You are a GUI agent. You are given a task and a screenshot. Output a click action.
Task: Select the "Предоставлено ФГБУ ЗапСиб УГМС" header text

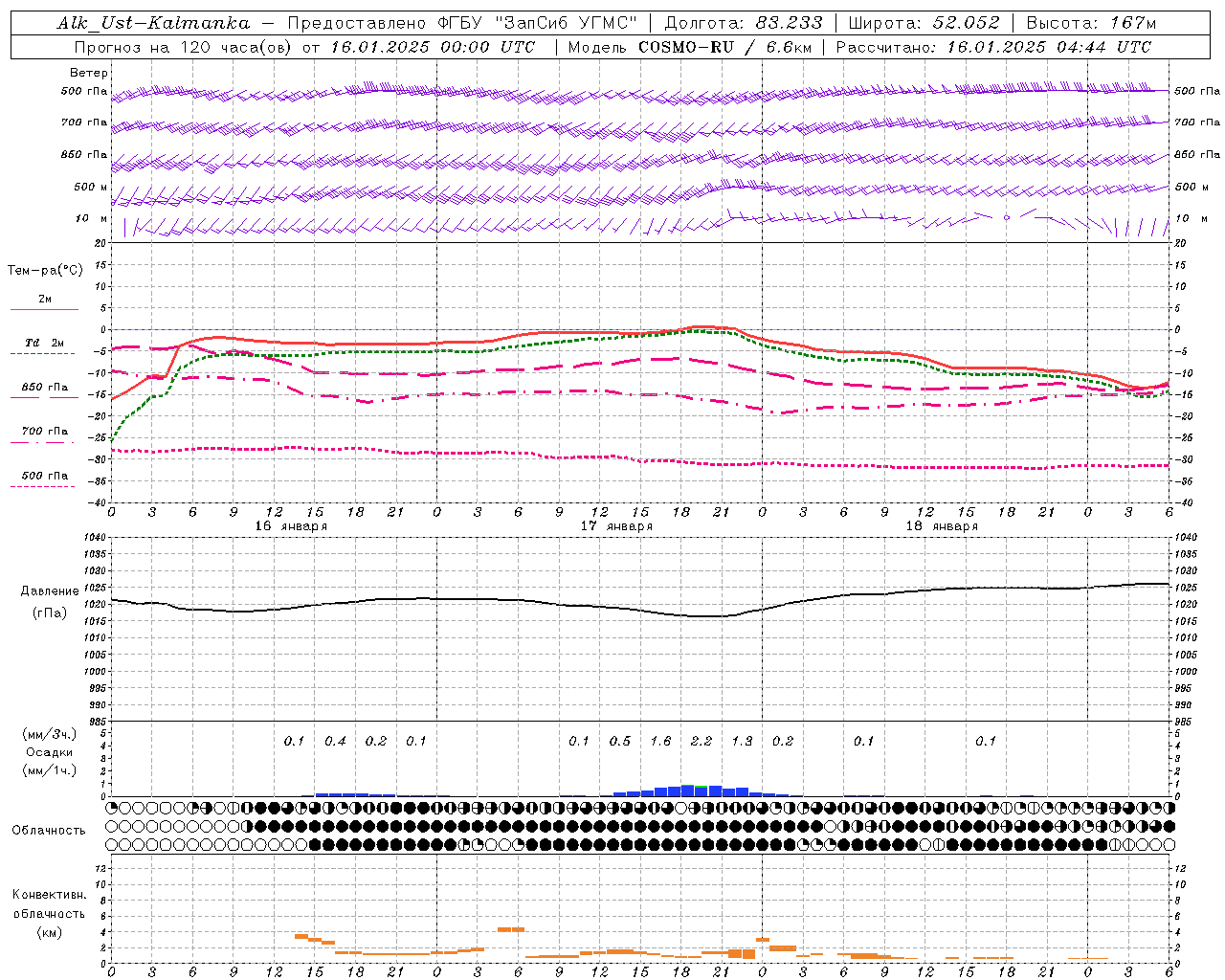coord(463,23)
